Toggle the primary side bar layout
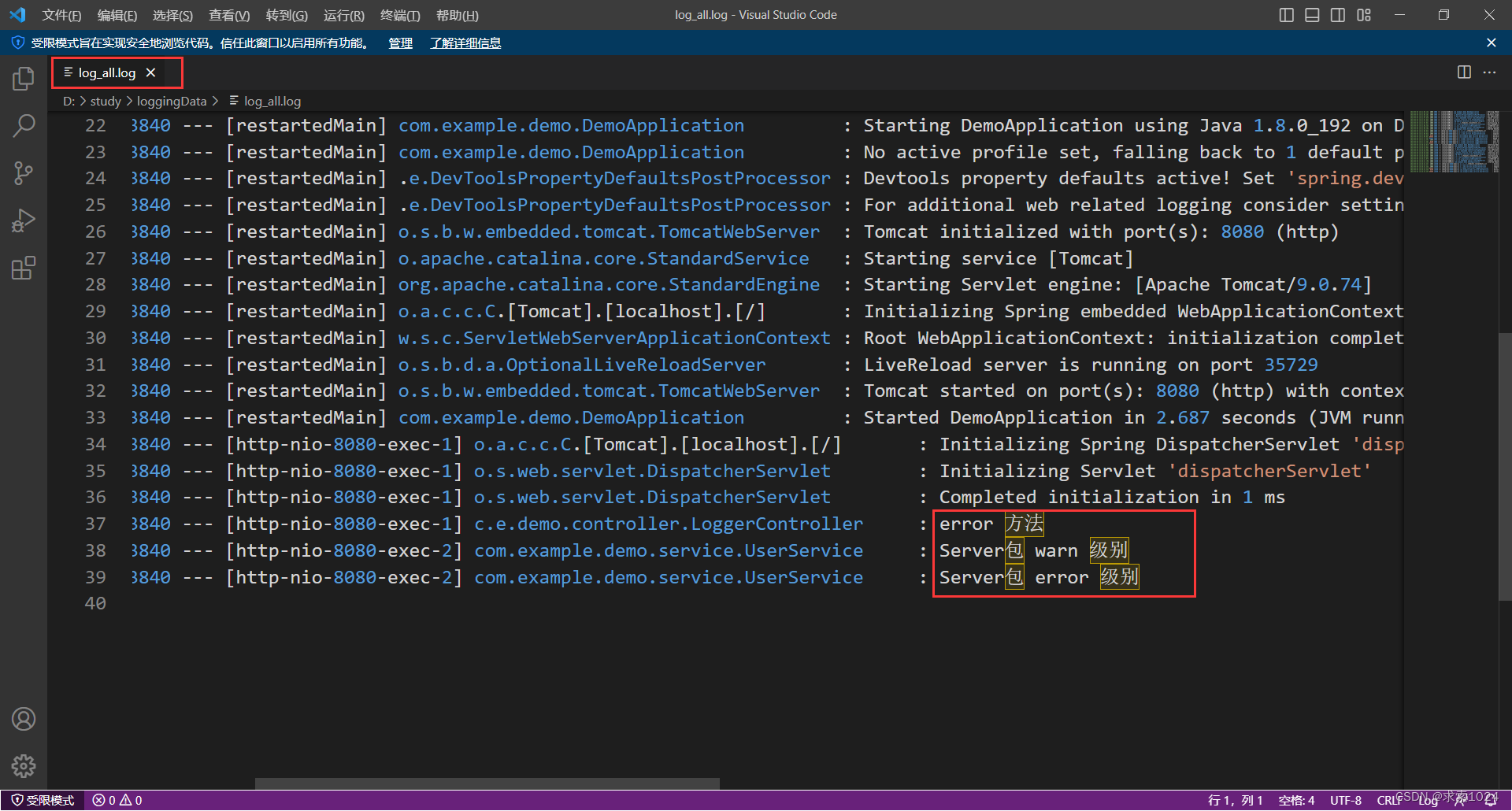 tap(1287, 15)
